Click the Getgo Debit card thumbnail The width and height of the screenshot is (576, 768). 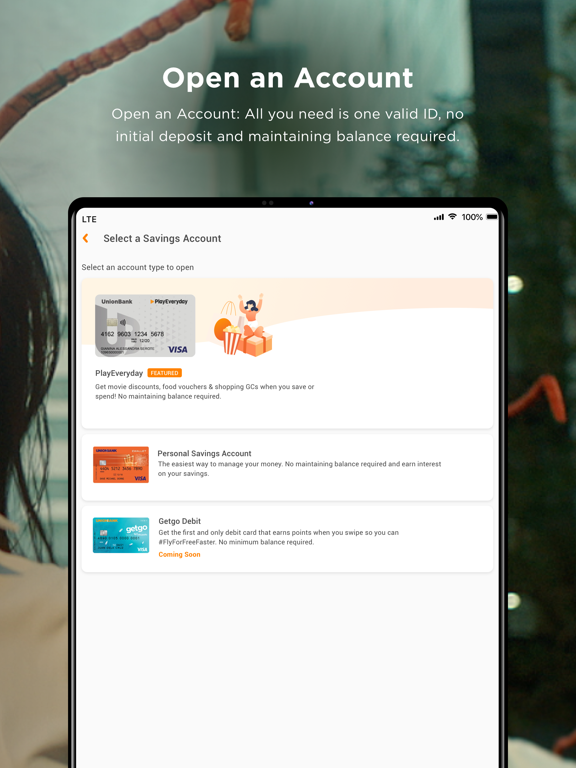click(x=121, y=535)
